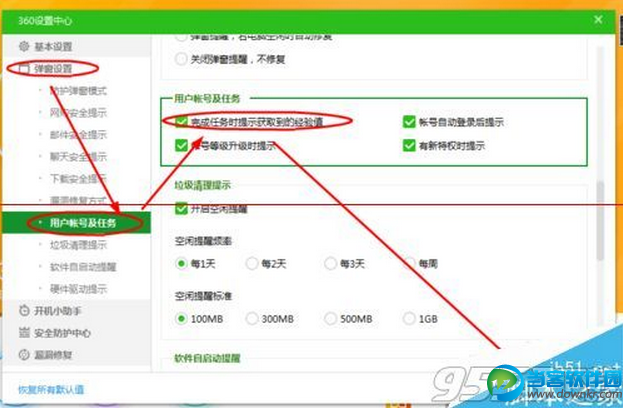Select 1GB idle reminder threshold
Viewport: 623px width, 408px height.
click(x=409, y=319)
